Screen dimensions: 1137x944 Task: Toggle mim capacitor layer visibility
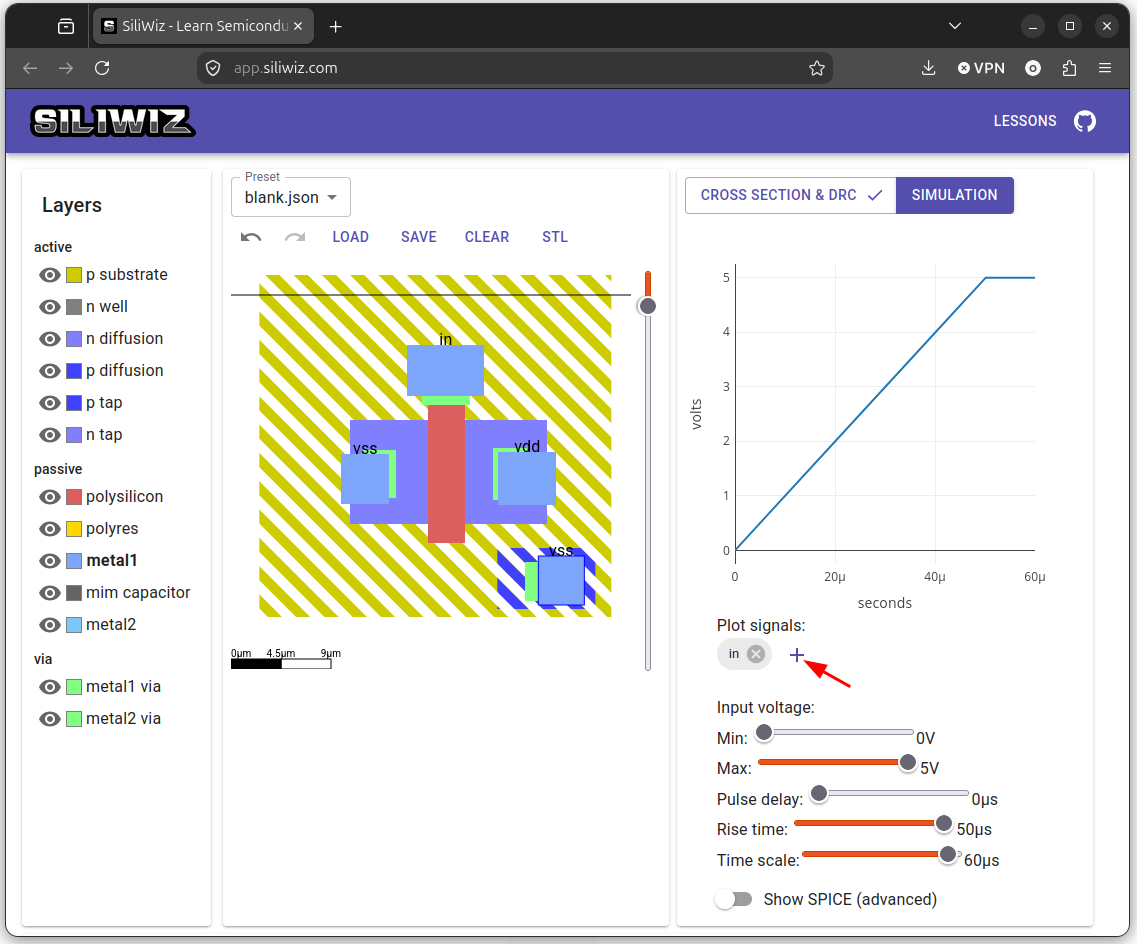(49, 592)
